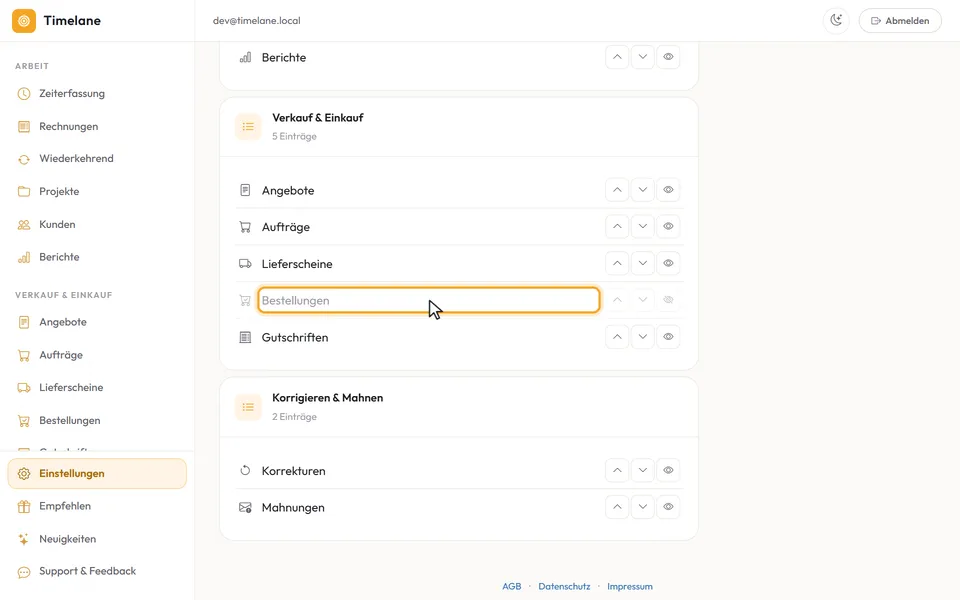Click the cart icon beside Aufträge row
This screenshot has height=600, width=960.
point(245,227)
